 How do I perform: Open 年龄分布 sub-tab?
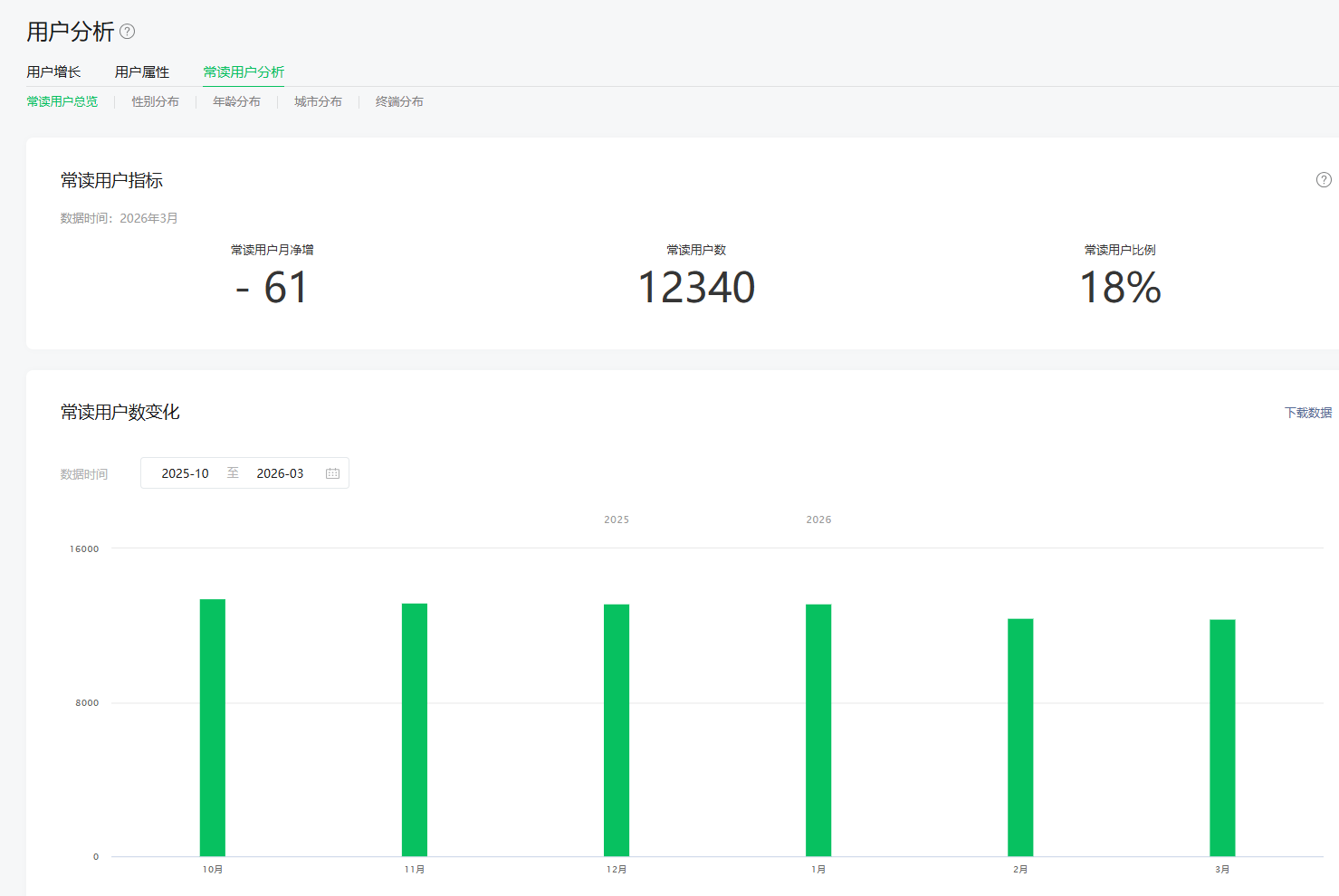tap(236, 102)
